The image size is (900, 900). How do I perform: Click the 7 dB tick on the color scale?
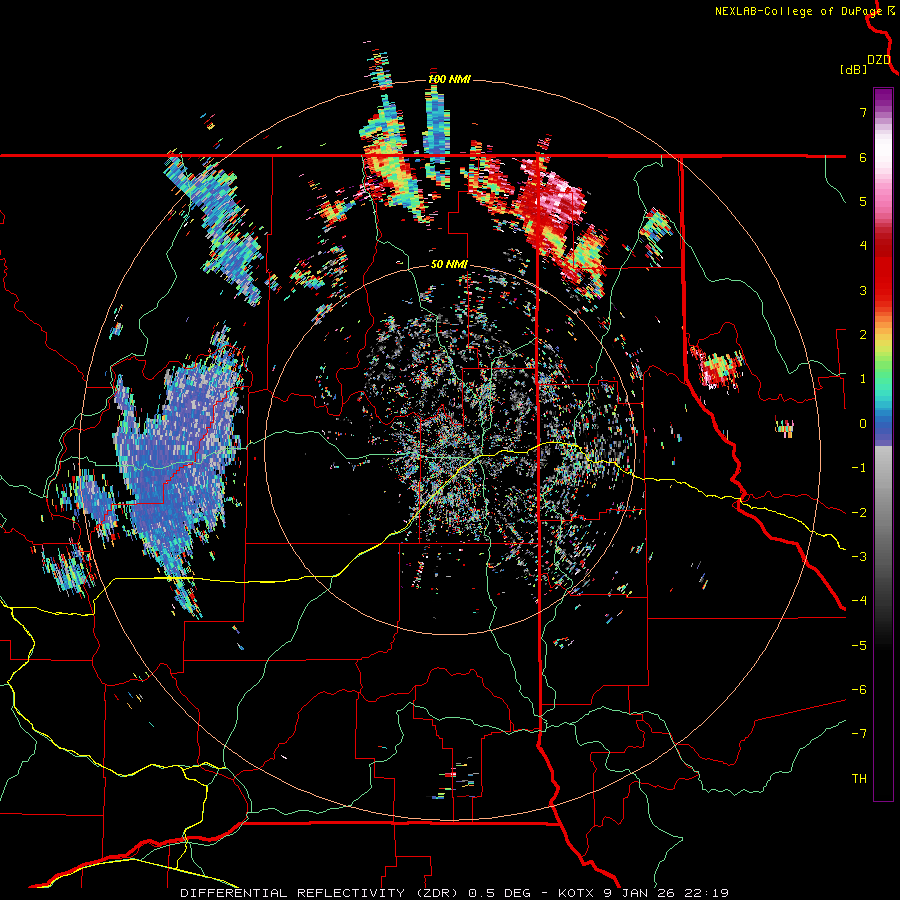(863, 112)
